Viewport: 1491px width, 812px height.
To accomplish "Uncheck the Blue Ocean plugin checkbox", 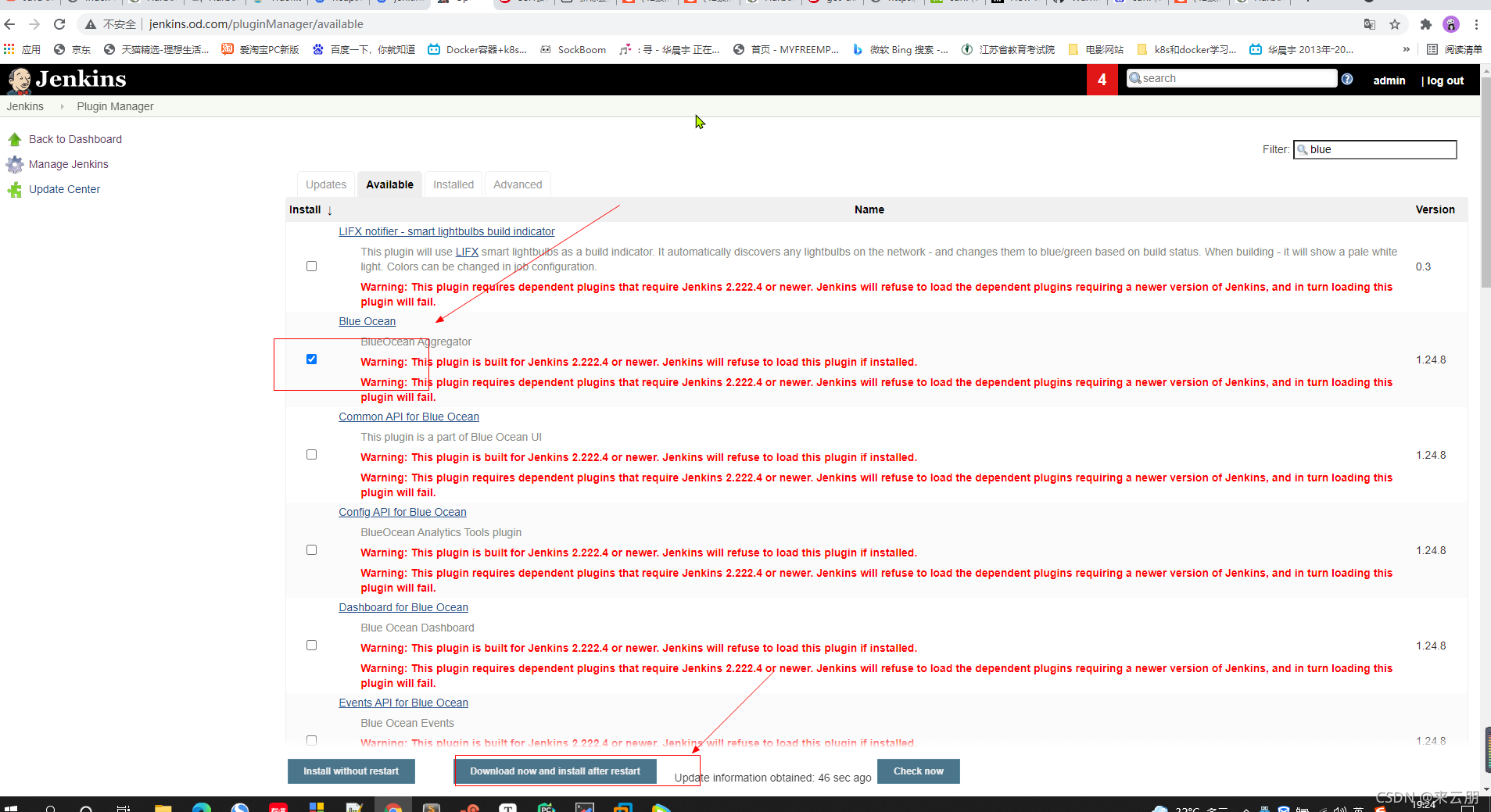I will (x=311, y=359).
